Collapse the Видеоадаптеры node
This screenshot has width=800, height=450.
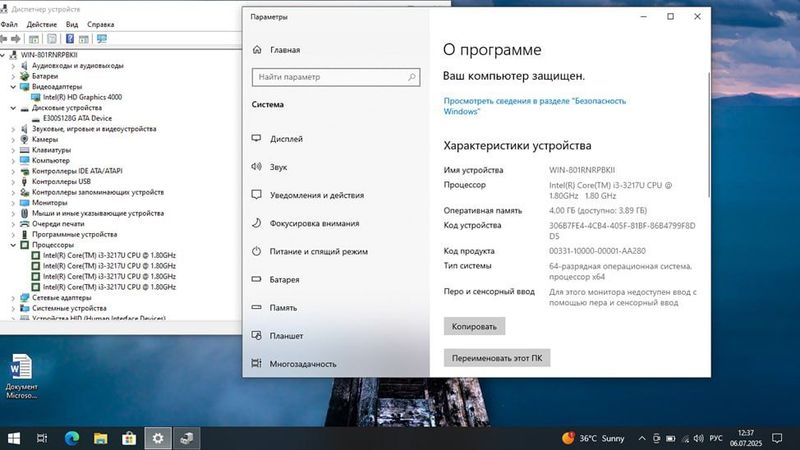[13, 87]
